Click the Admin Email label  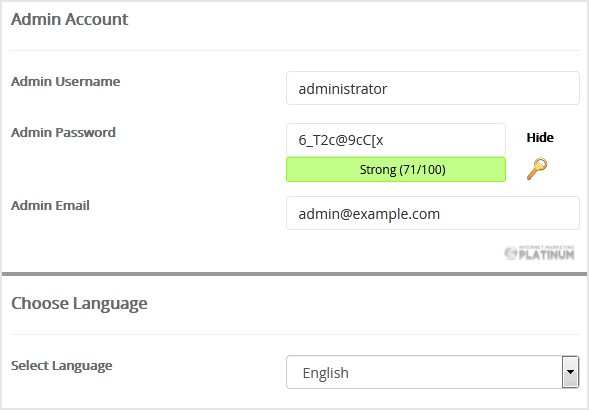[50, 206]
